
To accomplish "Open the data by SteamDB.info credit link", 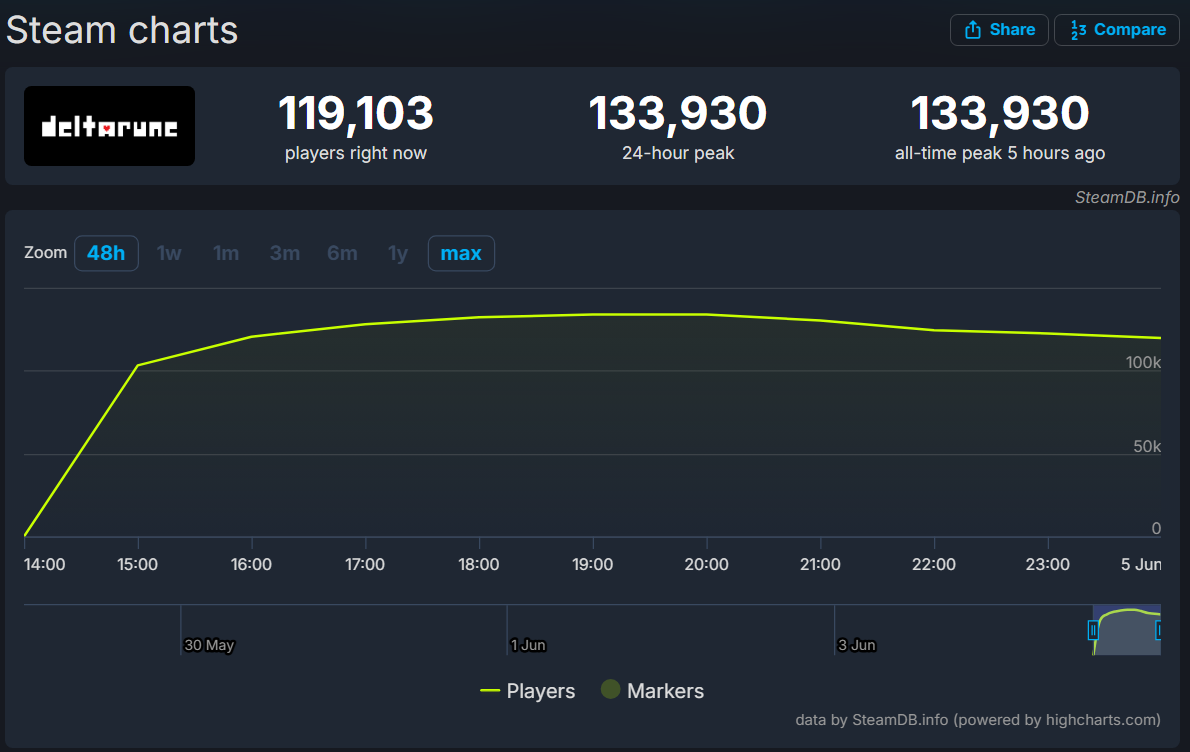I will [x=978, y=719].
